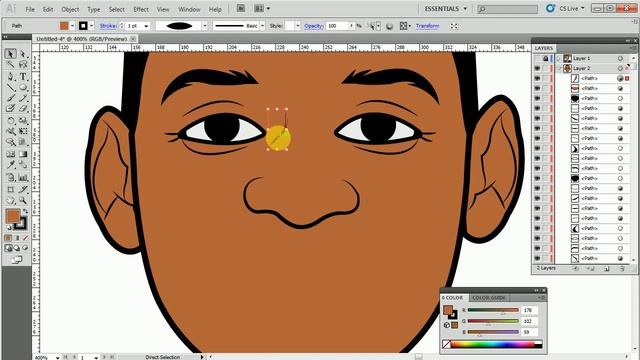The height and width of the screenshot is (360, 640).
Task: Enable Draw Behind mode
Action: tap(17, 248)
